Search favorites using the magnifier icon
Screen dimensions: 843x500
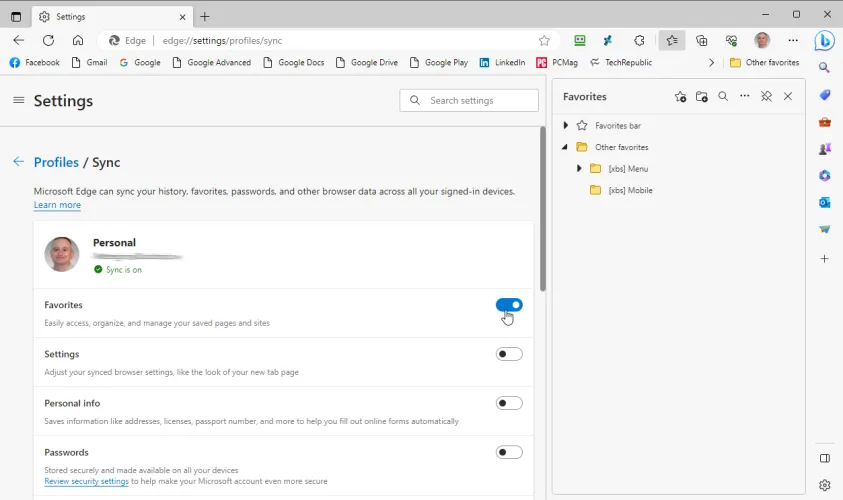[x=723, y=97]
